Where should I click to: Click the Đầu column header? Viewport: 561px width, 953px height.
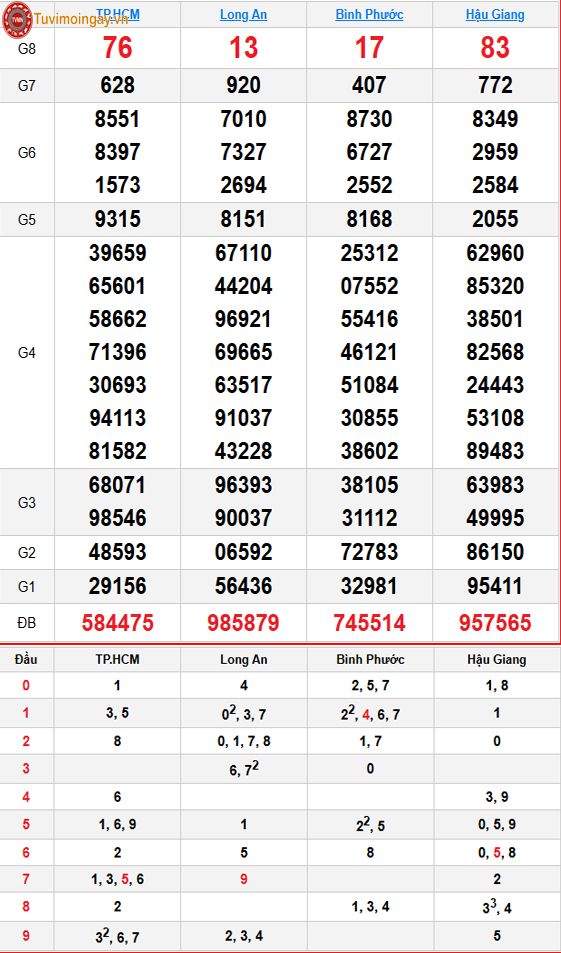(x=26, y=659)
